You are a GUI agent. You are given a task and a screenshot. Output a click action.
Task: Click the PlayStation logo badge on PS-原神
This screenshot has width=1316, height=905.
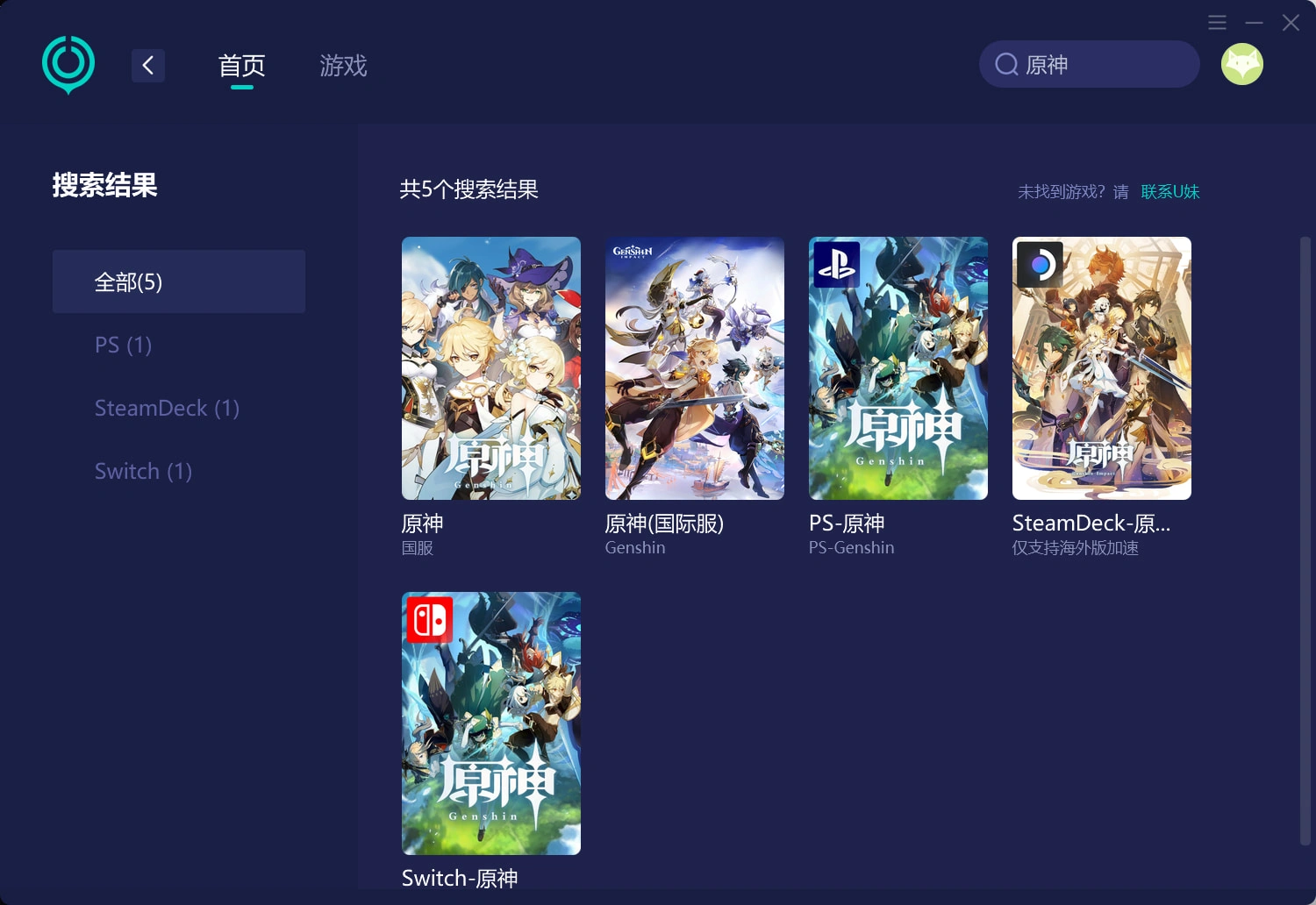click(837, 264)
